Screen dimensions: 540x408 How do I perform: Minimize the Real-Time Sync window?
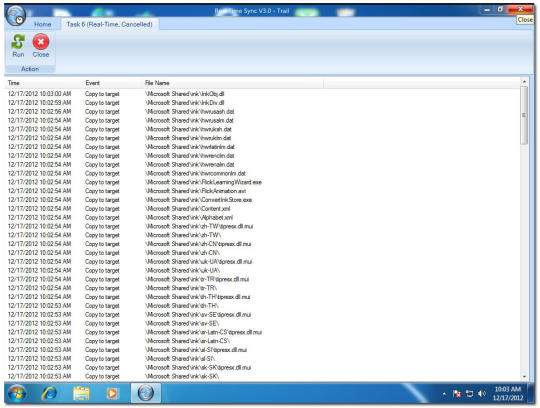coord(487,10)
